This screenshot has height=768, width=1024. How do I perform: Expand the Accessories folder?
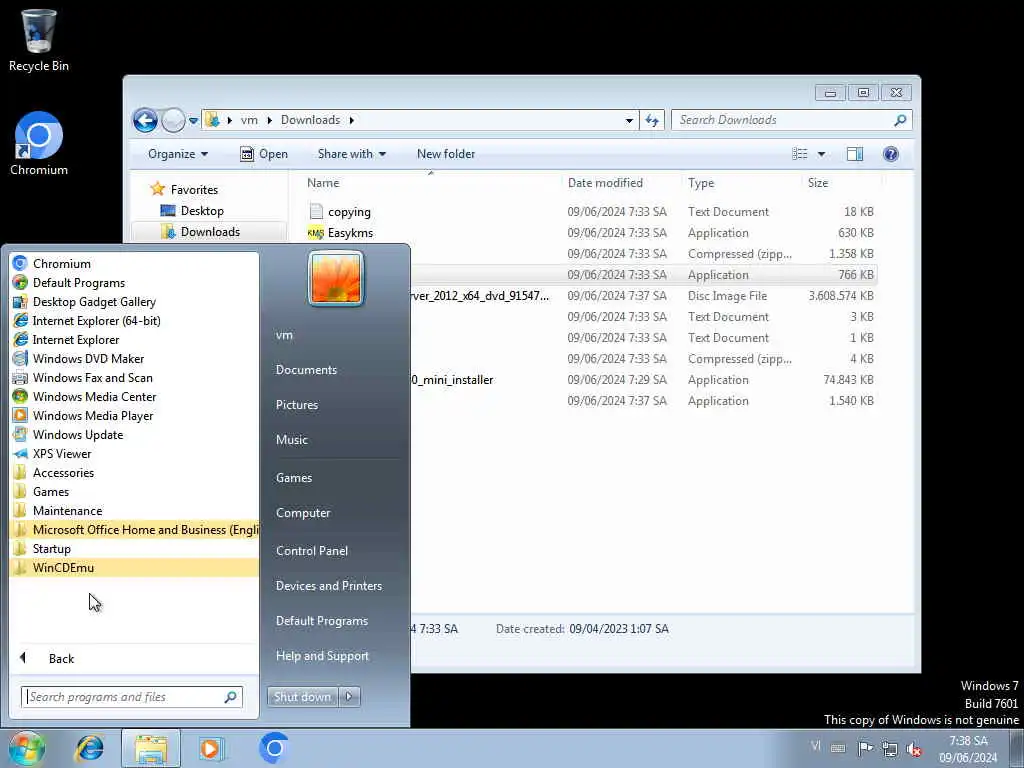coord(135,473)
